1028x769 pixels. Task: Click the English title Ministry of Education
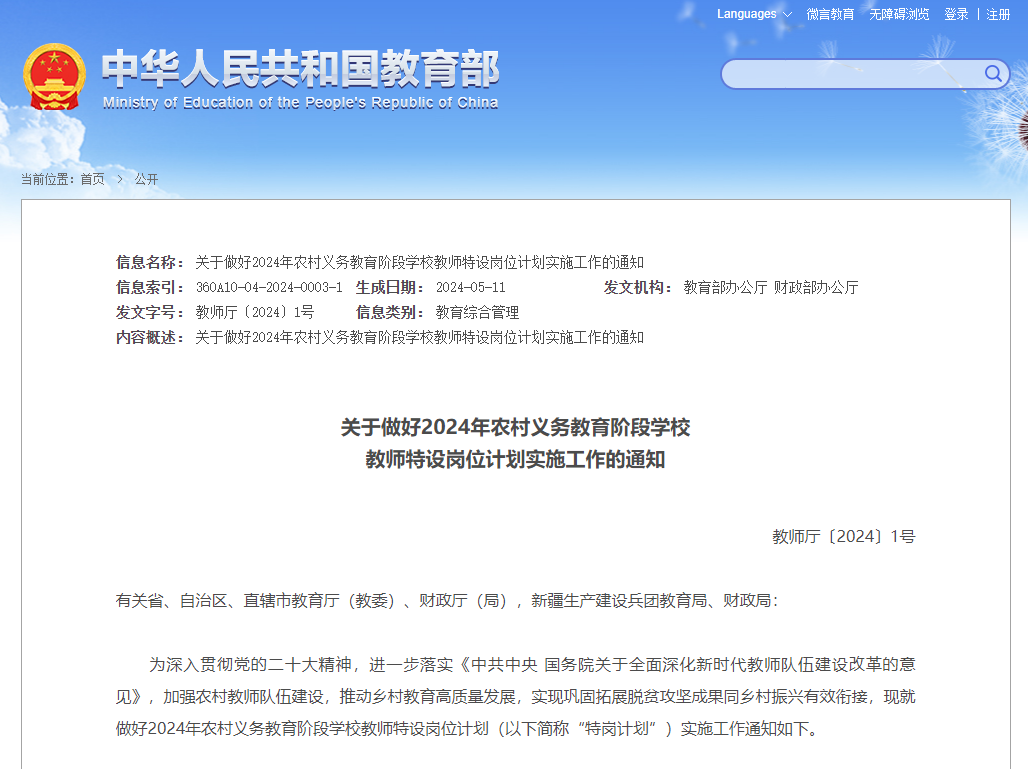[x=300, y=102]
